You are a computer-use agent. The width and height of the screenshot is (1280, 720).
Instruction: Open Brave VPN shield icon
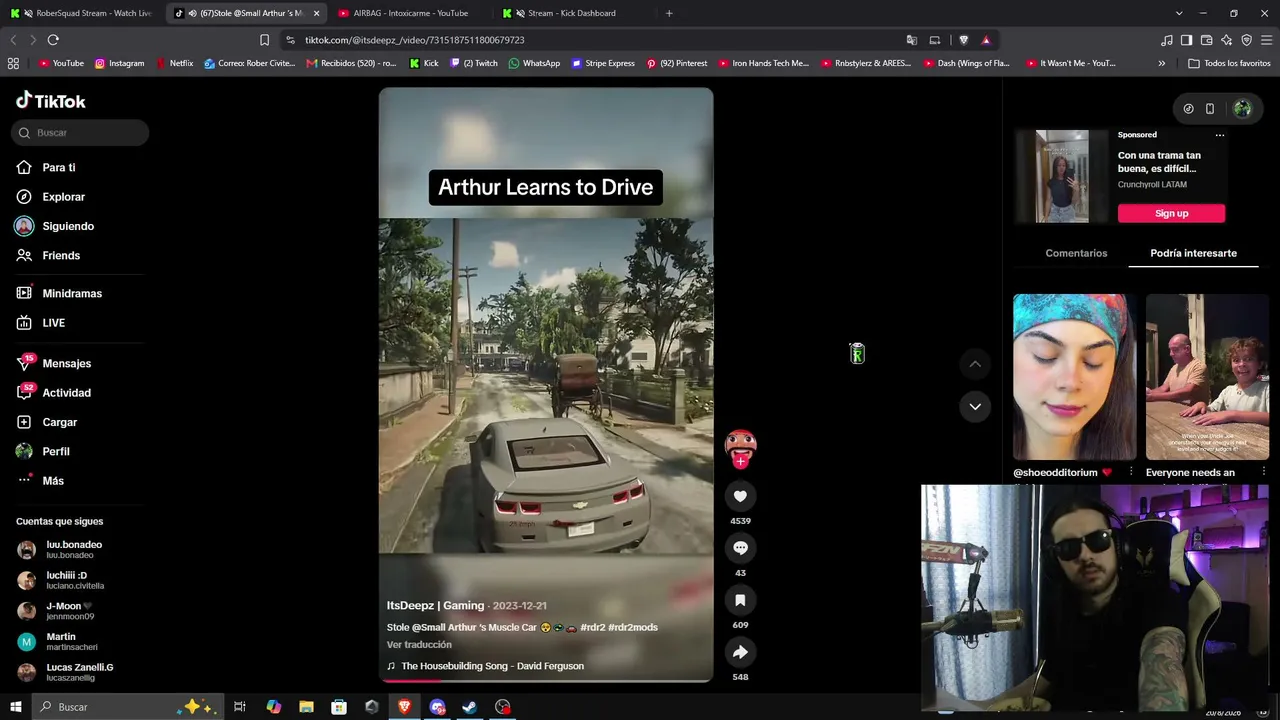1246,40
